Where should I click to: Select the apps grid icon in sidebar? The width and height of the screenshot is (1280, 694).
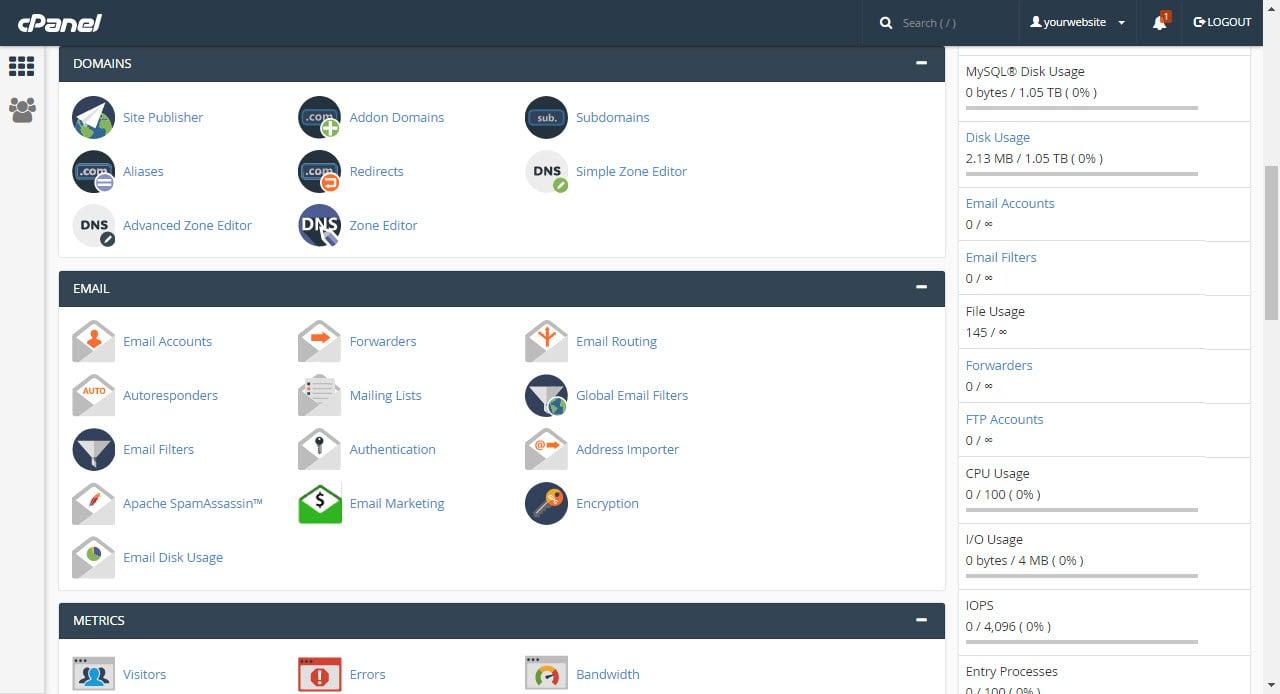(x=21, y=66)
